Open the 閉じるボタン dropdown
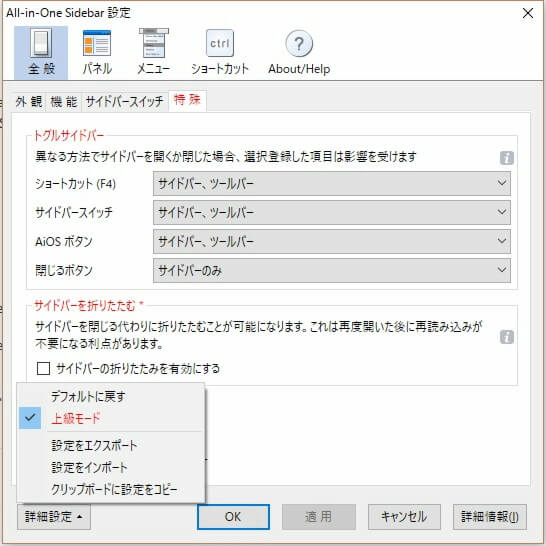 tap(332, 270)
